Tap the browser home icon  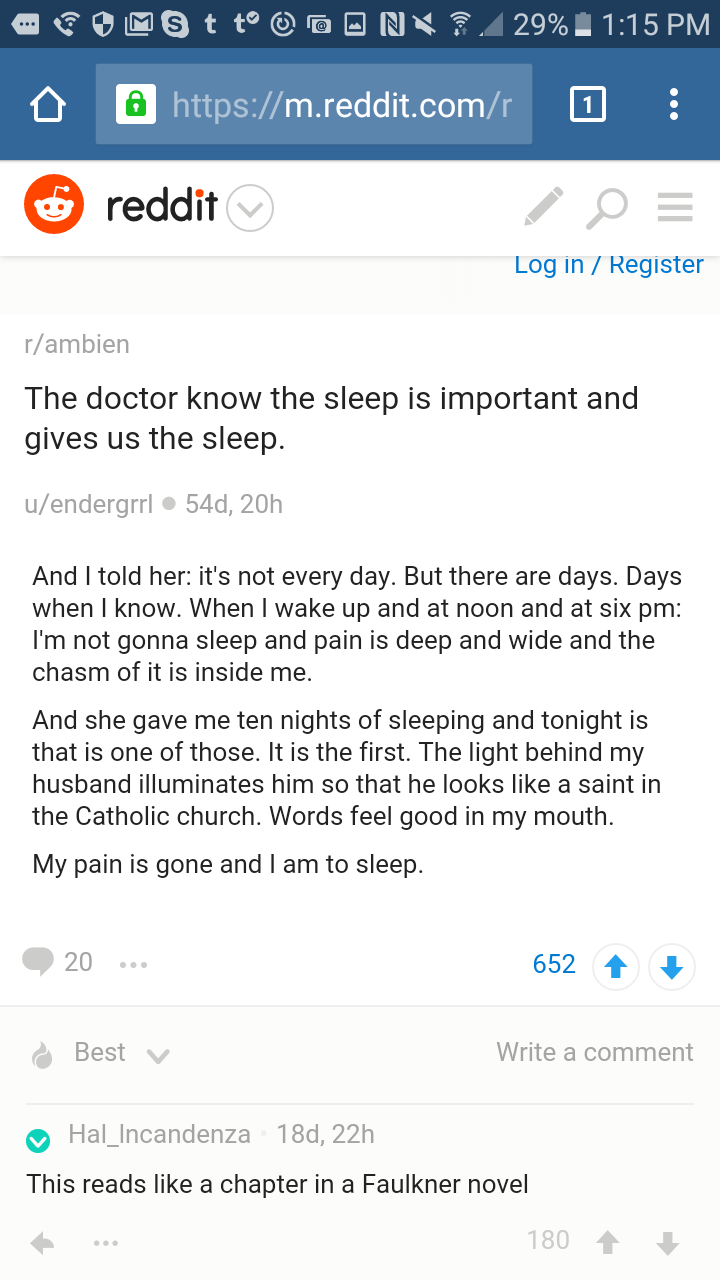(x=48, y=104)
